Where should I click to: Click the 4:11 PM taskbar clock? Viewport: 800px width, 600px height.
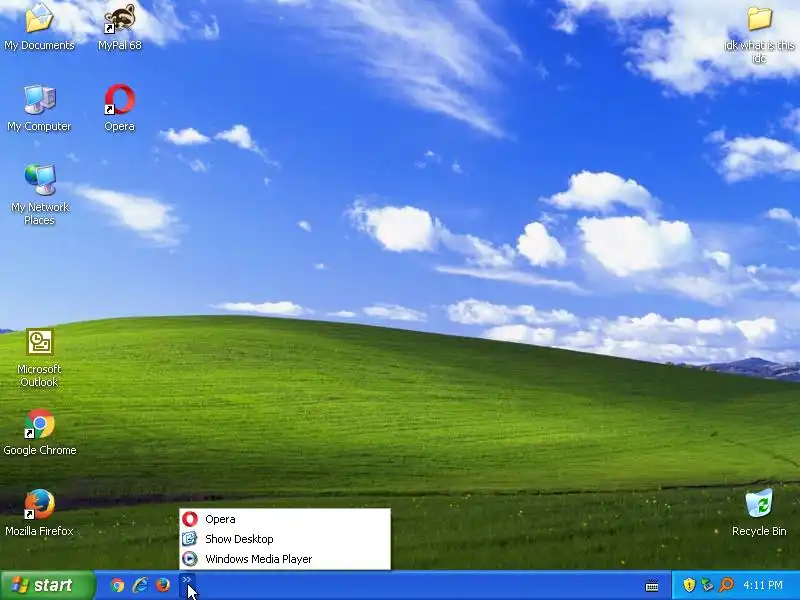coord(763,585)
